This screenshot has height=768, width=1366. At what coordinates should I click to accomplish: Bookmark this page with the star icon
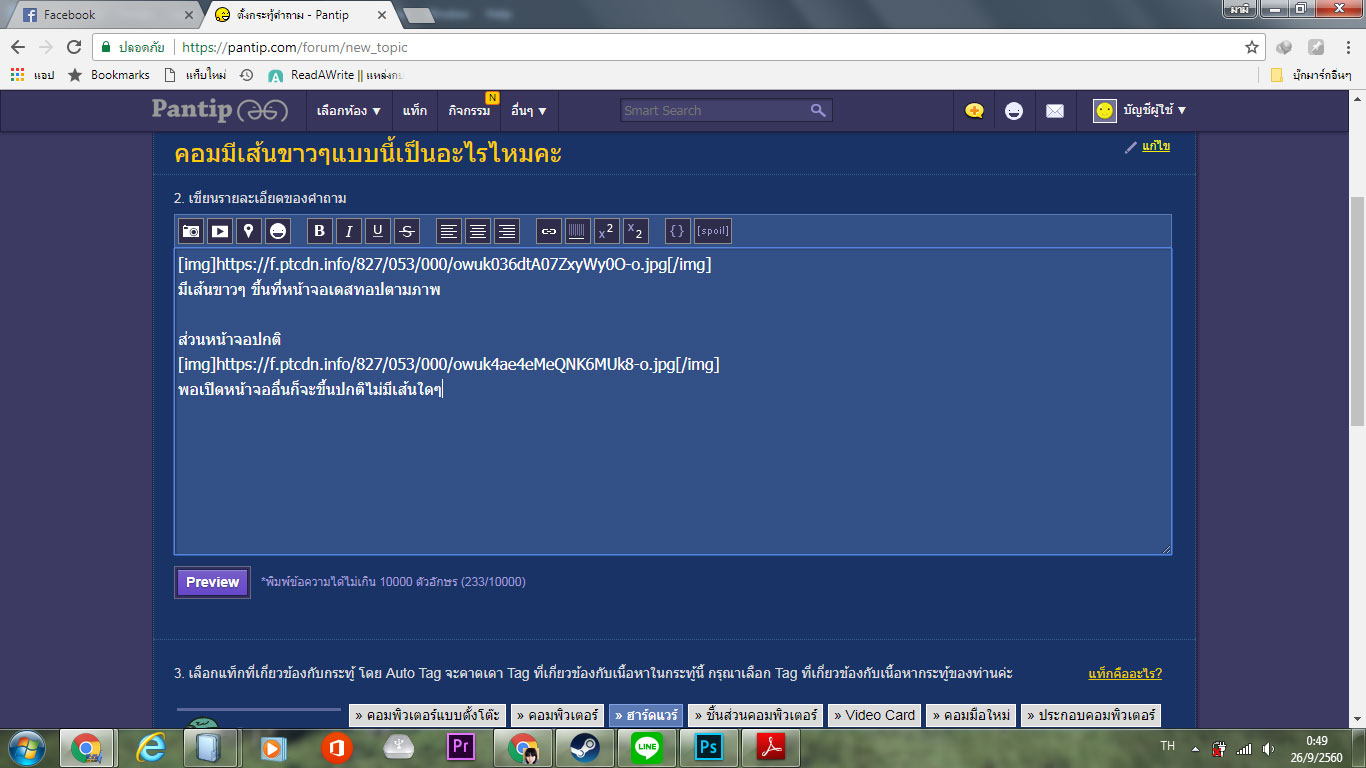(x=1251, y=47)
